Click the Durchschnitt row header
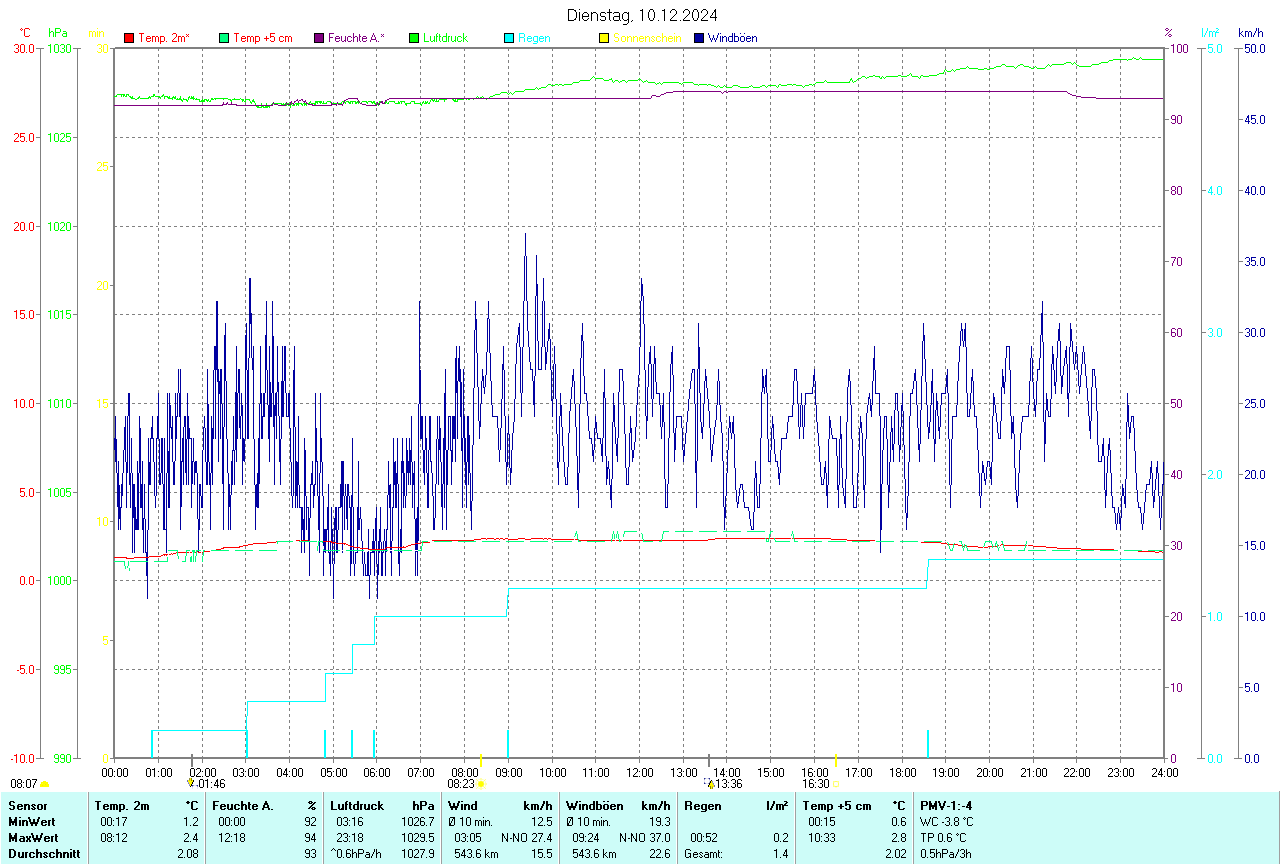The image size is (1280, 864). coord(44,854)
